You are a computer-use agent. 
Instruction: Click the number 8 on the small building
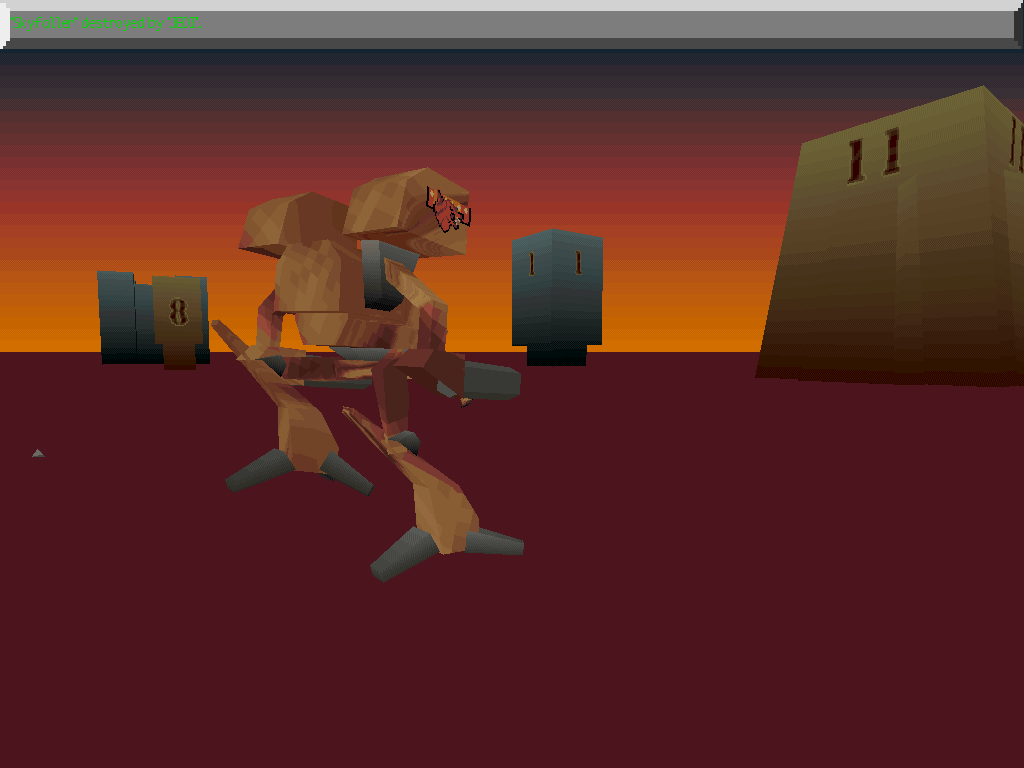[178, 313]
